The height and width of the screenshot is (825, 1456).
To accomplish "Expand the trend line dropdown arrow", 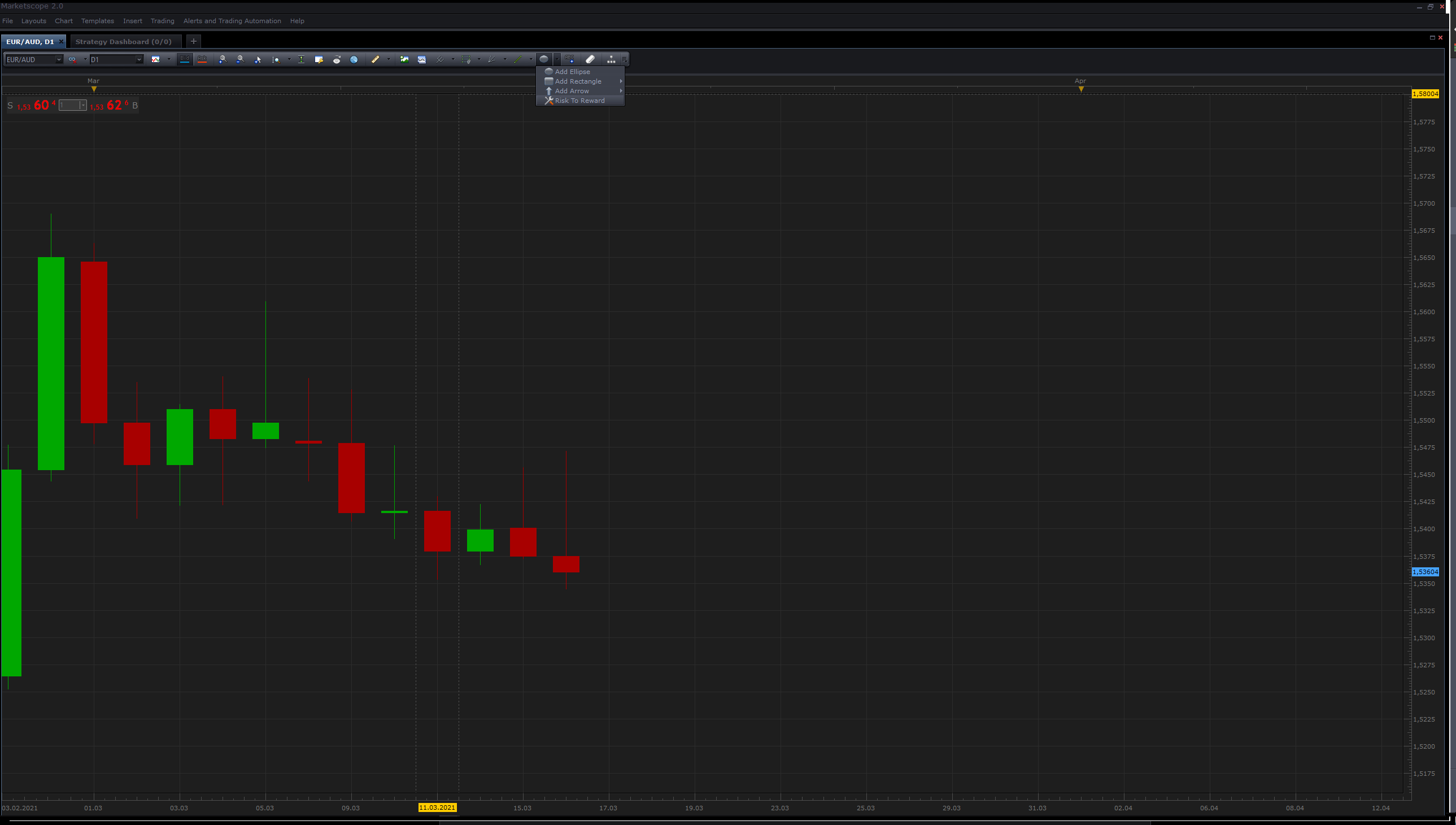I will pyautogui.click(x=531, y=59).
